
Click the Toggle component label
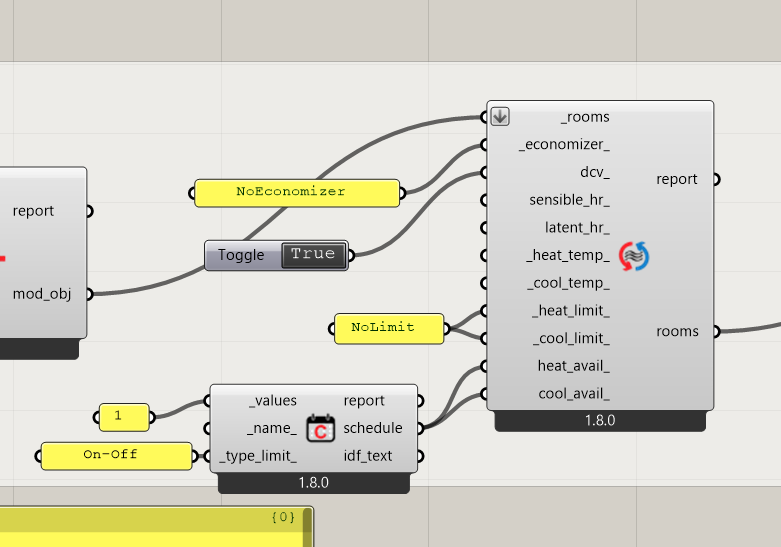pos(241,255)
